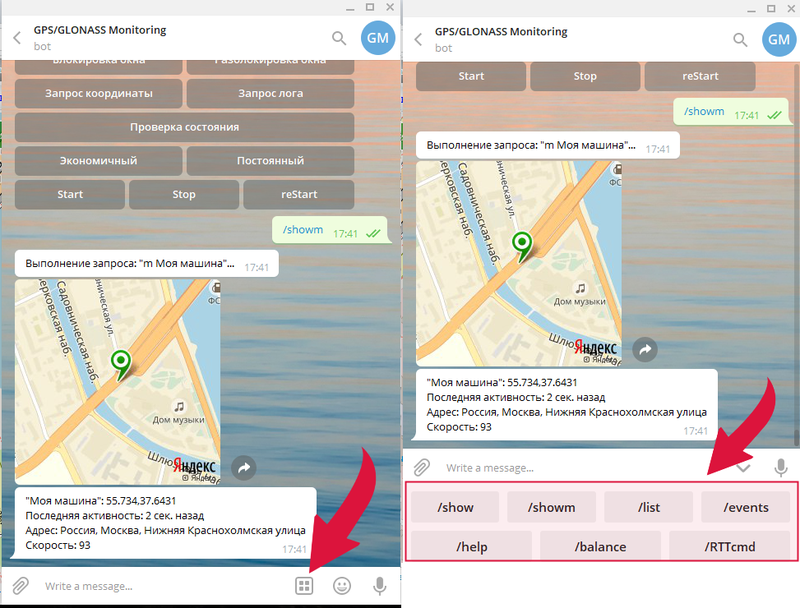
Task: Select the /balance command button
Action: point(601,546)
